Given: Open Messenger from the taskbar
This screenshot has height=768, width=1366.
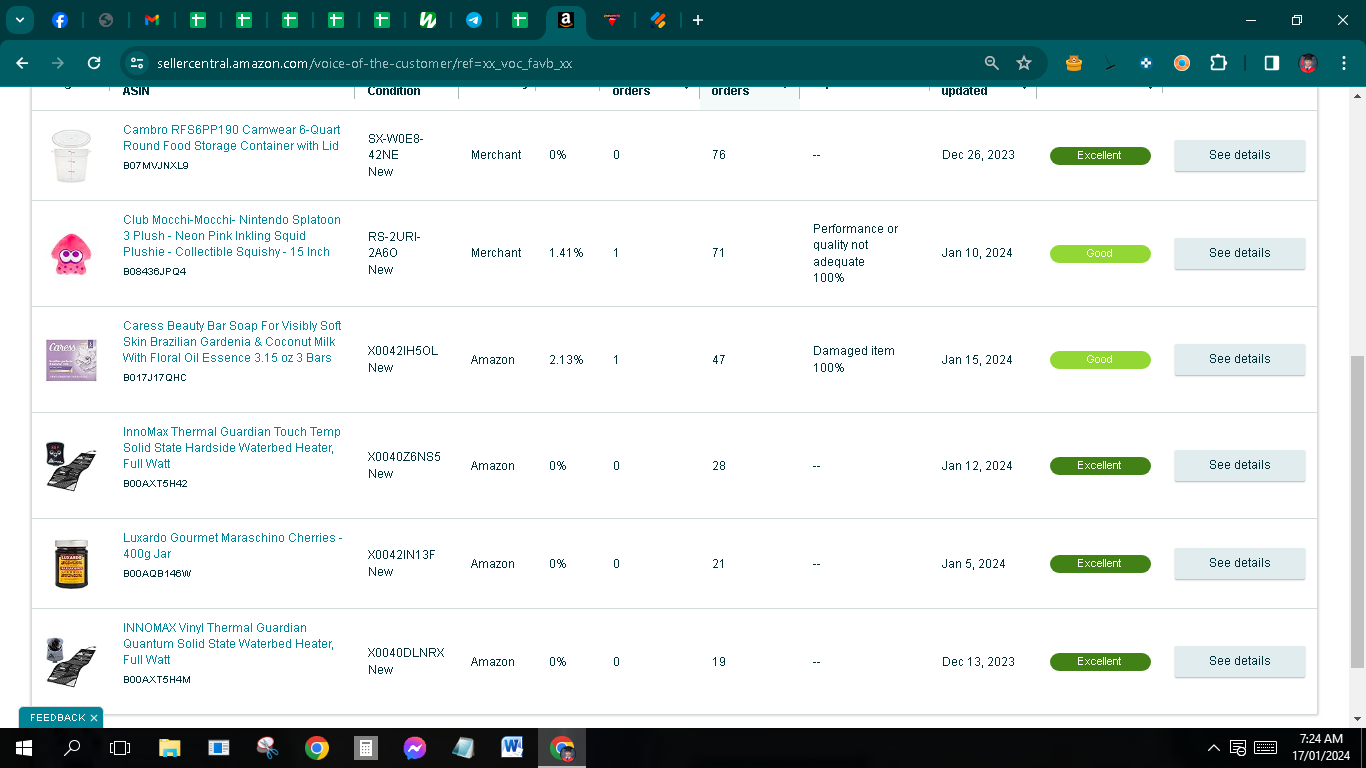Looking at the screenshot, I should tap(415, 747).
